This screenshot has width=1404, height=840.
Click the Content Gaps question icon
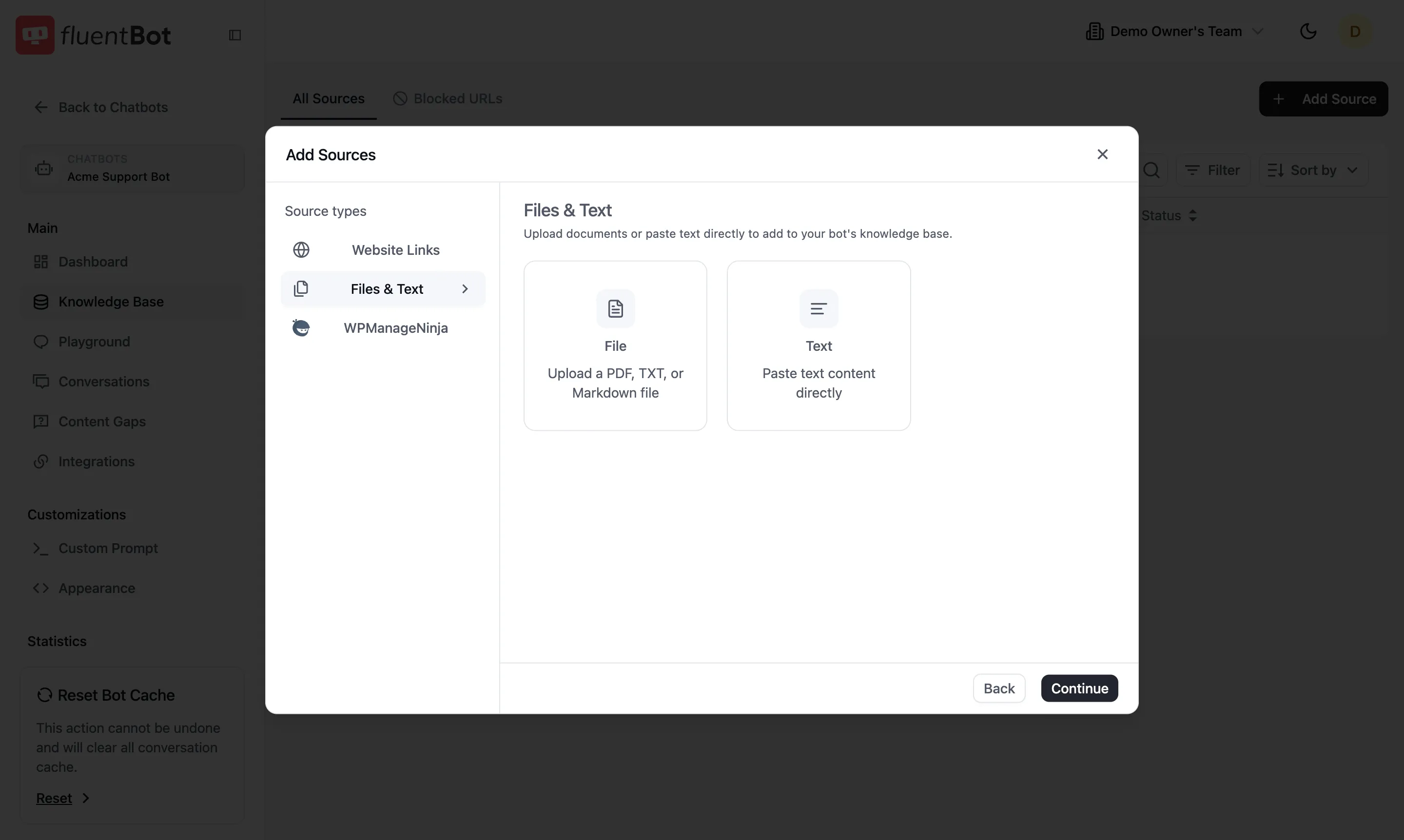click(41, 421)
